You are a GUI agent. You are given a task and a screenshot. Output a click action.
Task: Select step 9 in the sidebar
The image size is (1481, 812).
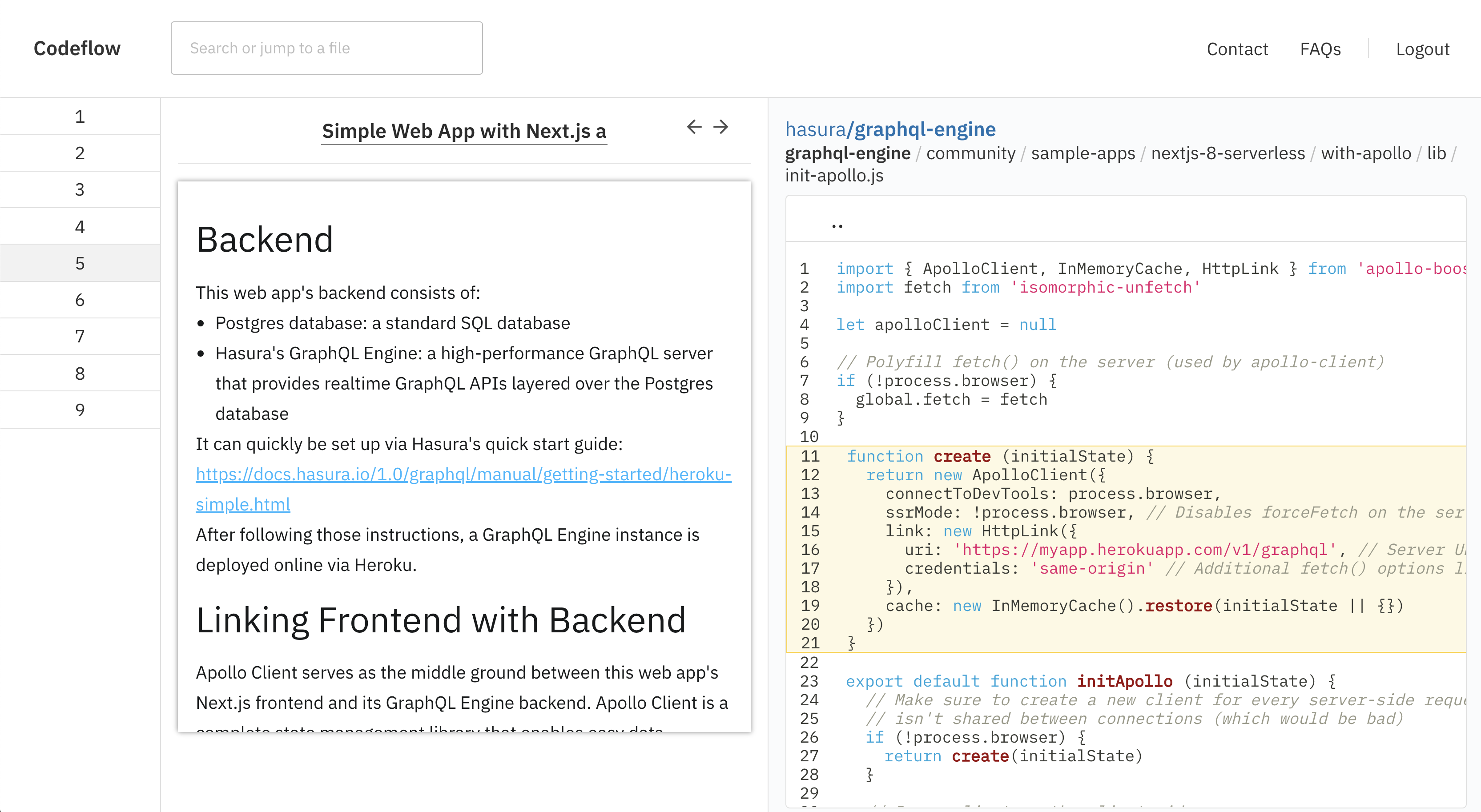(x=80, y=410)
